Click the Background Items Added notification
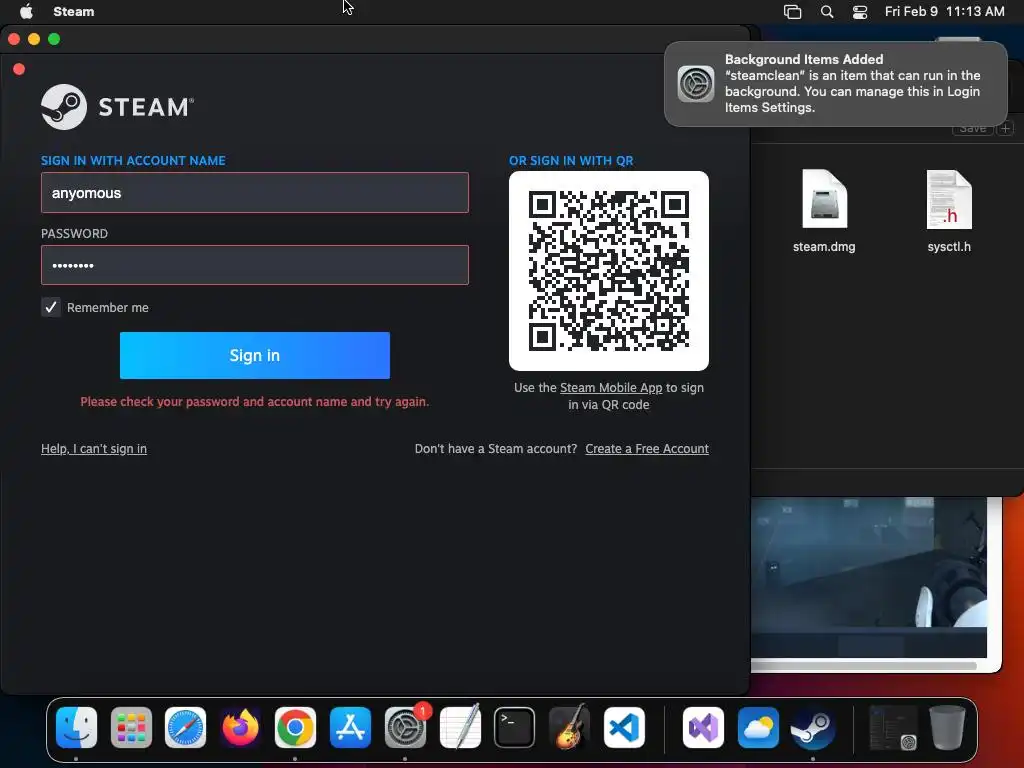The width and height of the screenshot is (1024, 768). click(x=836, y=84)
